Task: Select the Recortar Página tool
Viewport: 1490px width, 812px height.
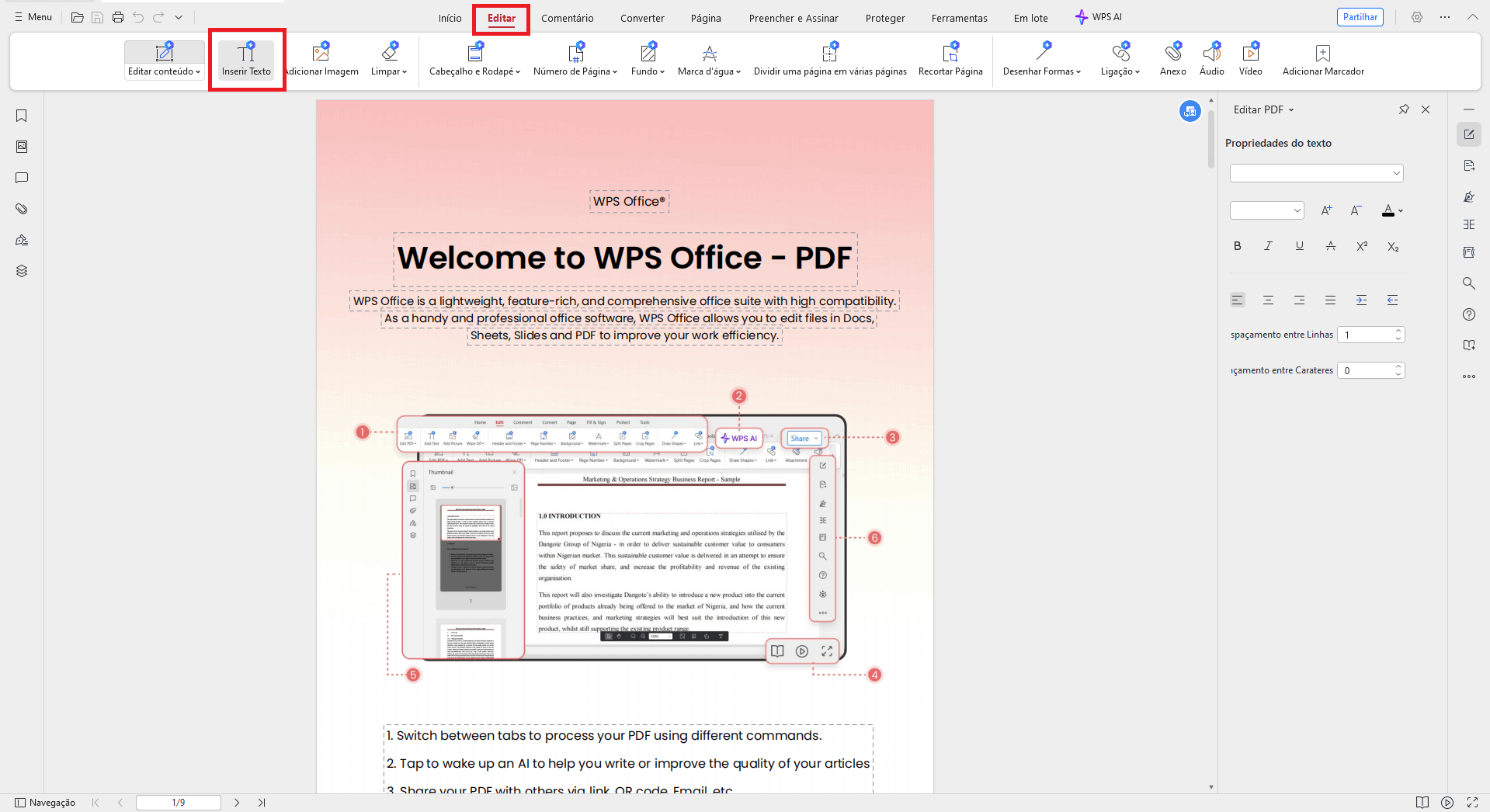Action: click(x=950, y=60)
